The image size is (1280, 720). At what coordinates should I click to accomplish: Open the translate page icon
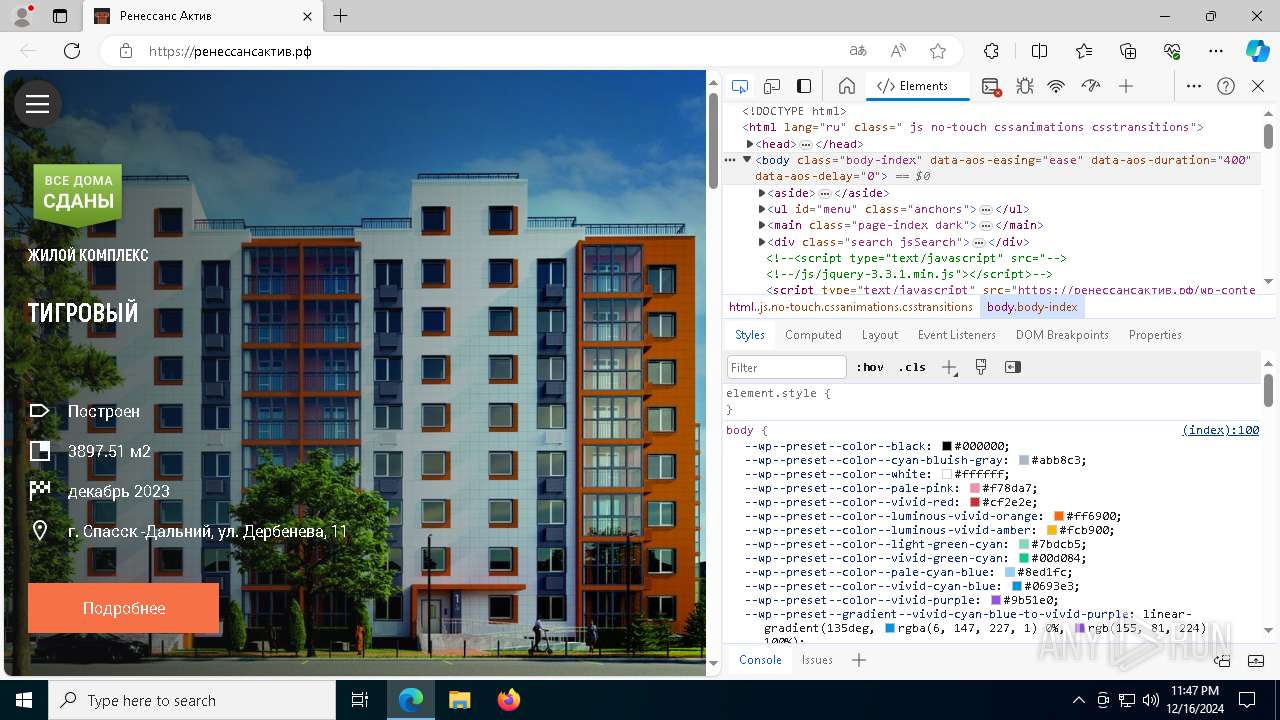[x=858, y=51]
